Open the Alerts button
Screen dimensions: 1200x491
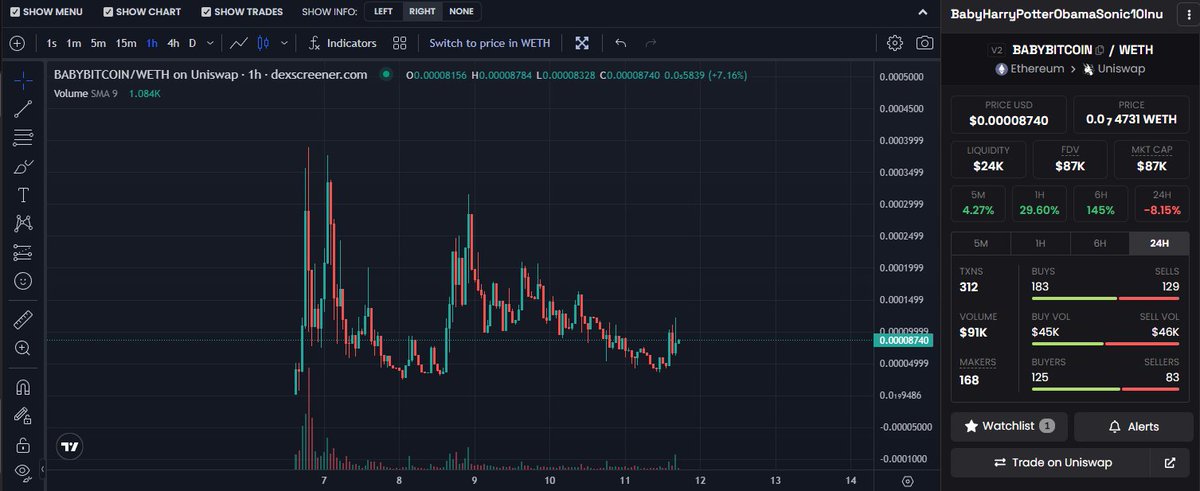pyautogui.click(x=1134, y=426)
